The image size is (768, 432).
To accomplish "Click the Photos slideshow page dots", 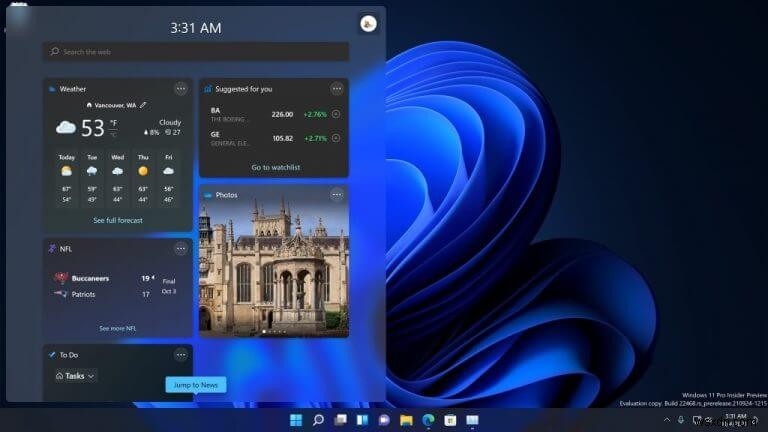I will click(x=274, y=332).
